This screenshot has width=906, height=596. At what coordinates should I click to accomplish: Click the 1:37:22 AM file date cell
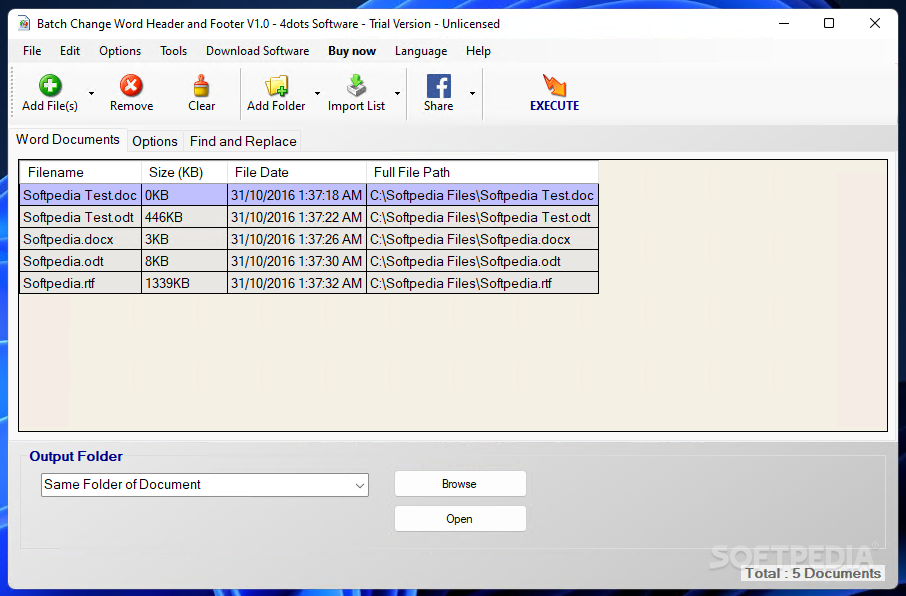(x=297, y=217)
